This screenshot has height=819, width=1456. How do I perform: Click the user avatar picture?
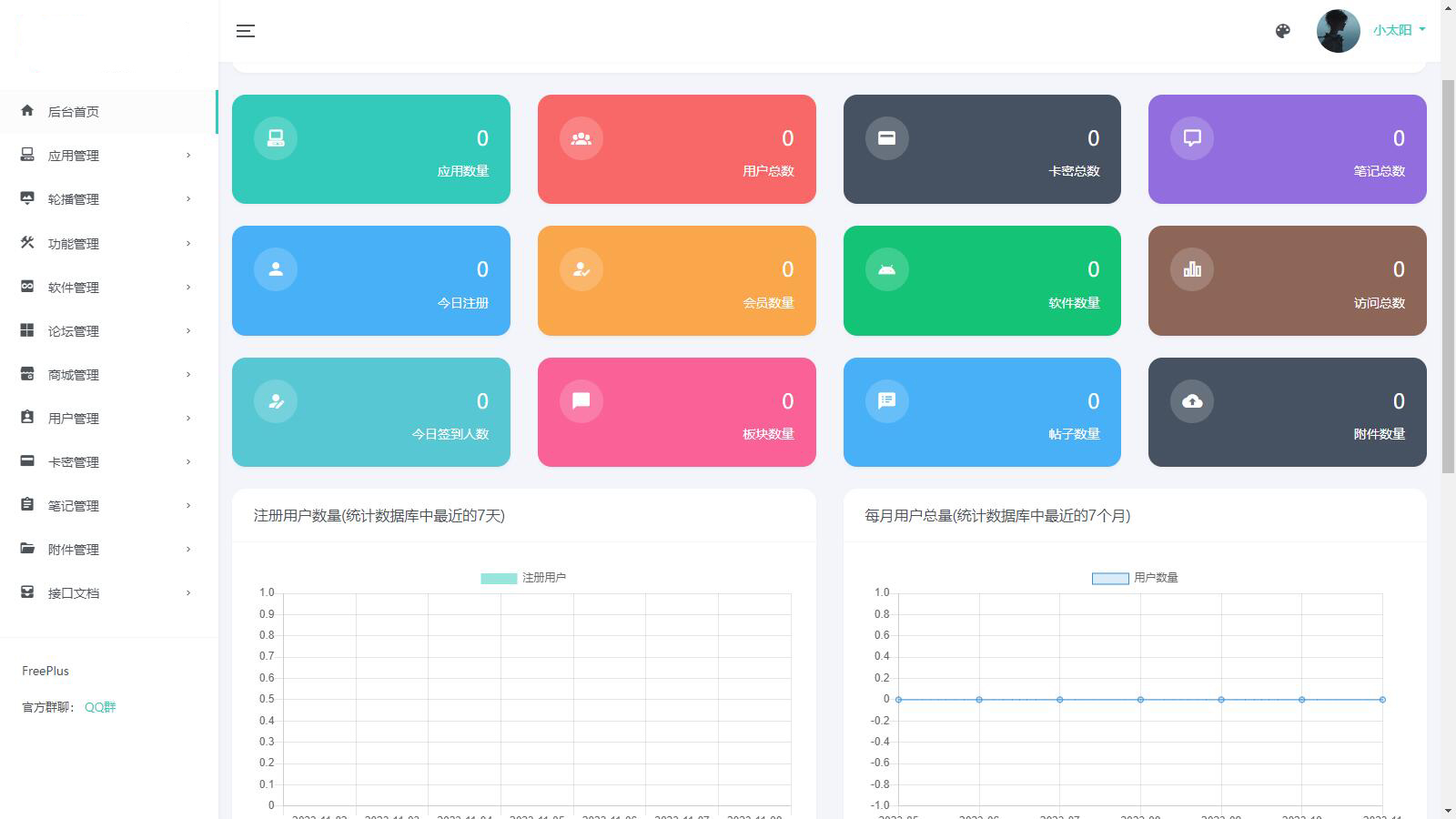click(1338, 31)
